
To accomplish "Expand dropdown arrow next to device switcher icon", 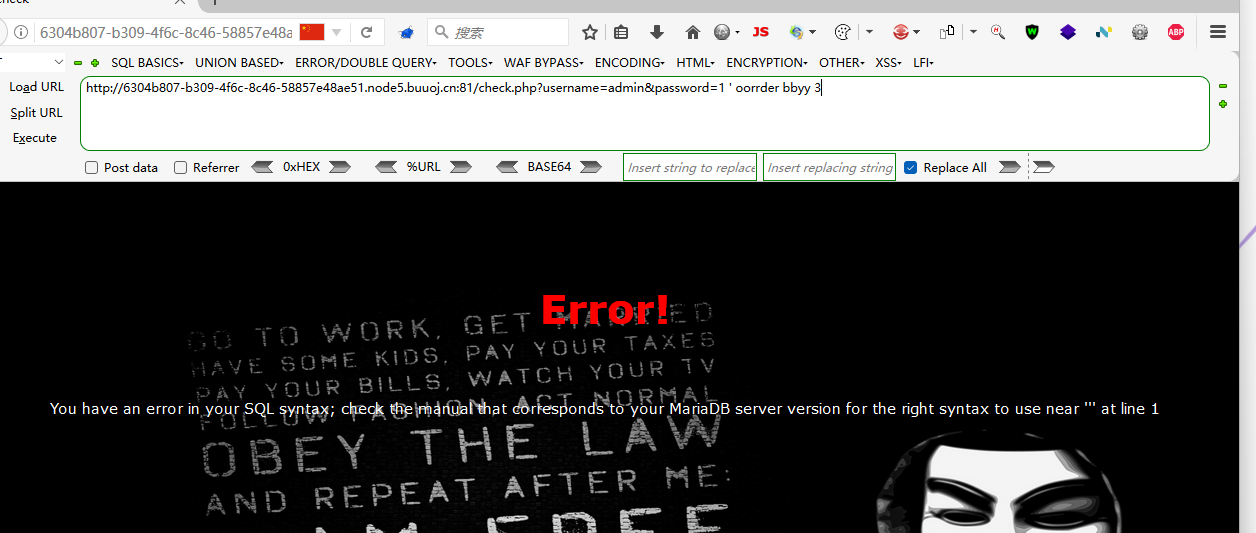I will click(974, 32).
